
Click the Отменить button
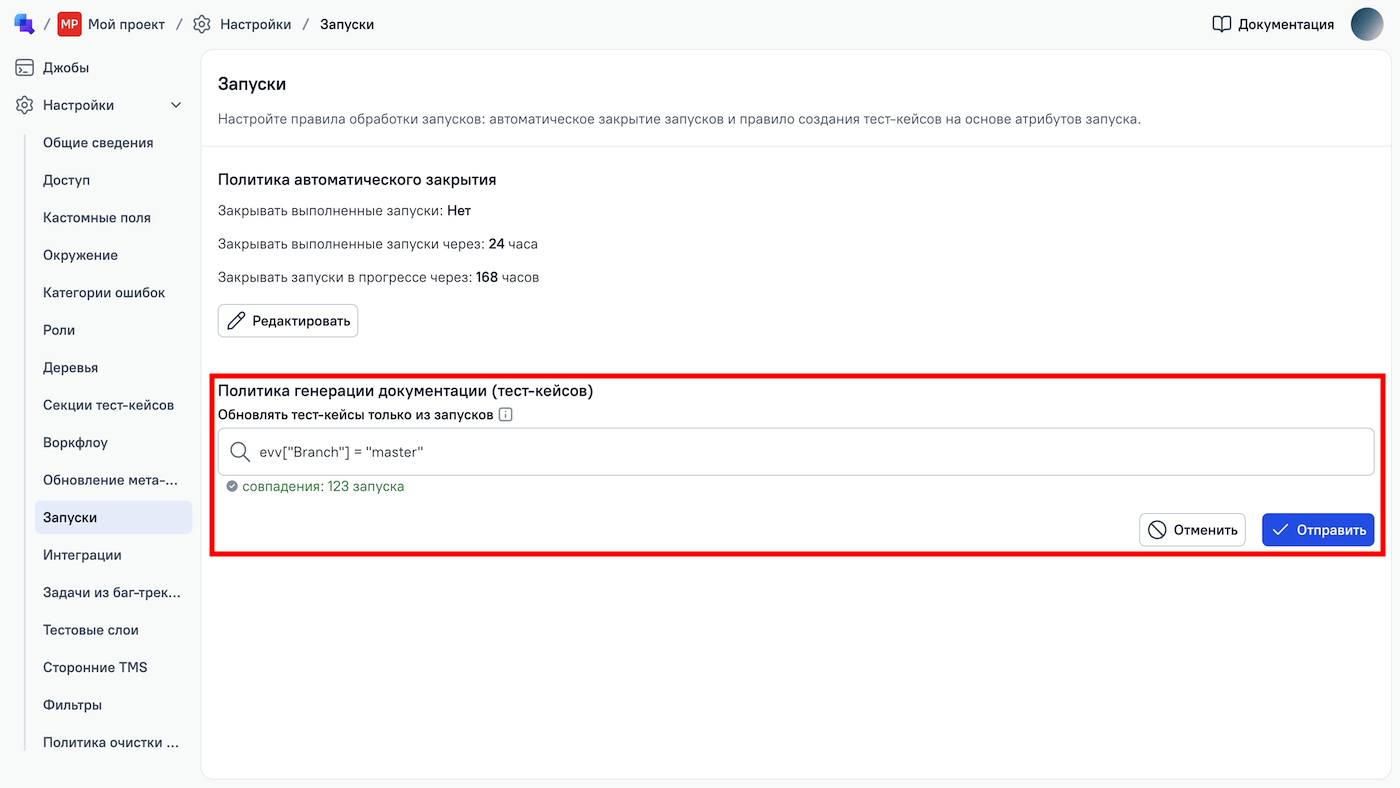[1192, 530]
